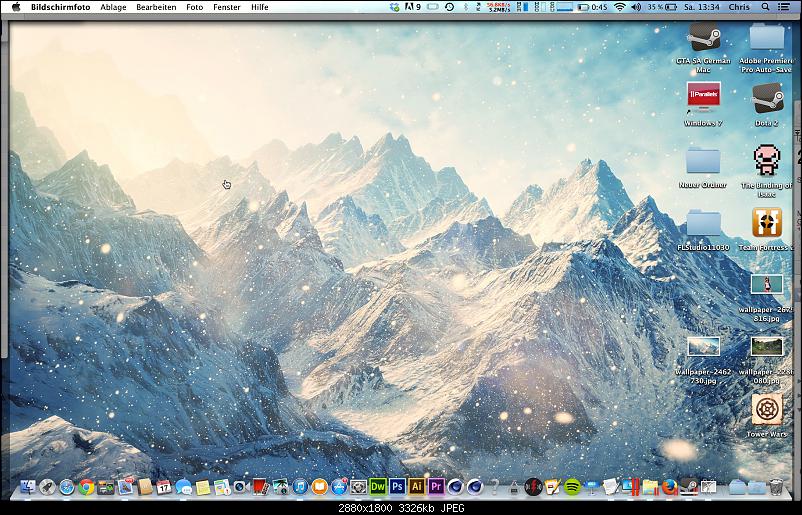Open Adobe updater icon showing 9
Image resolution: width=802 pixels, height=515 pixels.
click(412, 7)
